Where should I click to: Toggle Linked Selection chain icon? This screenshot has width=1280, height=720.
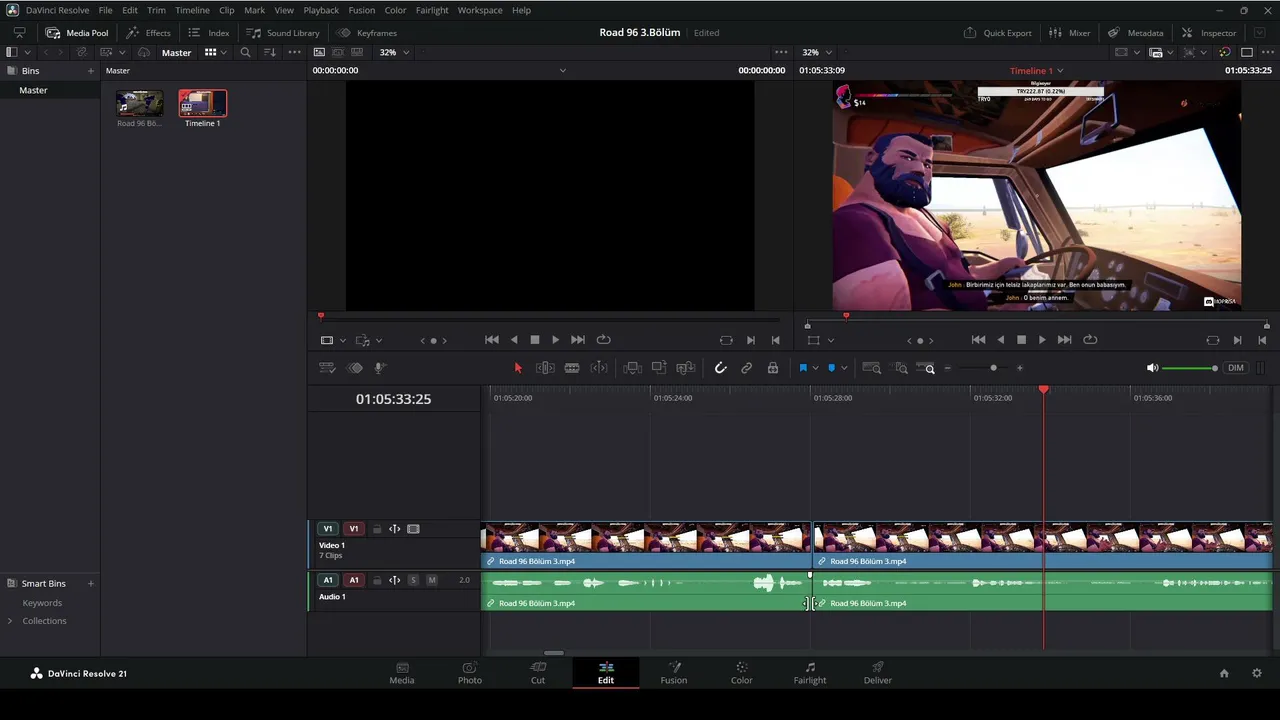(x=746, y=368)
